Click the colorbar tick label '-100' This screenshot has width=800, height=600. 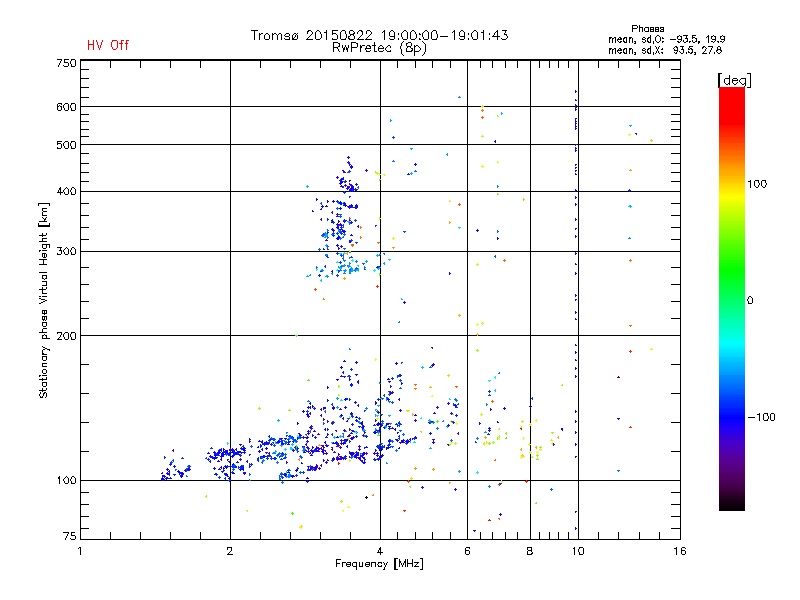(x=761, y=417)
